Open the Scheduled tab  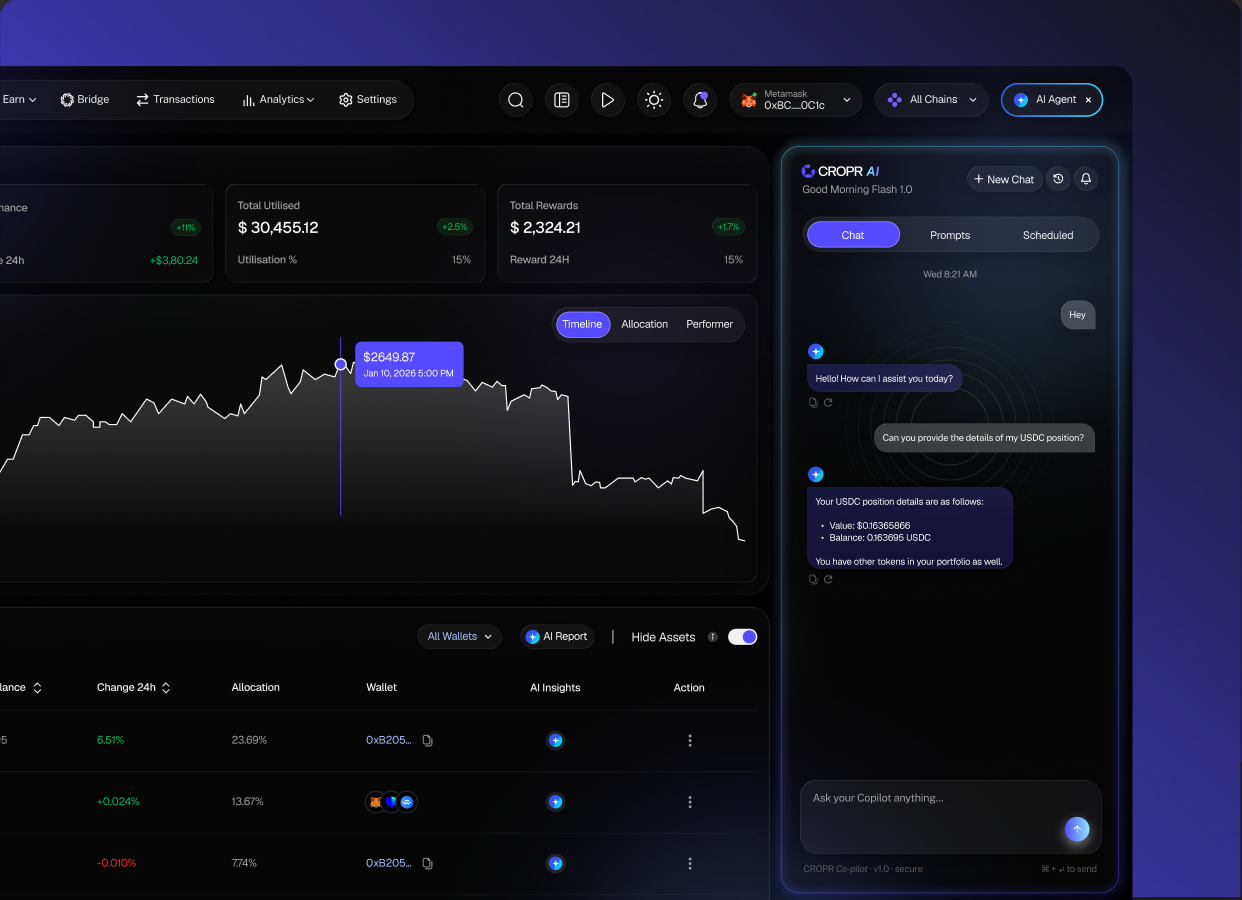(x=1048, y=235)
